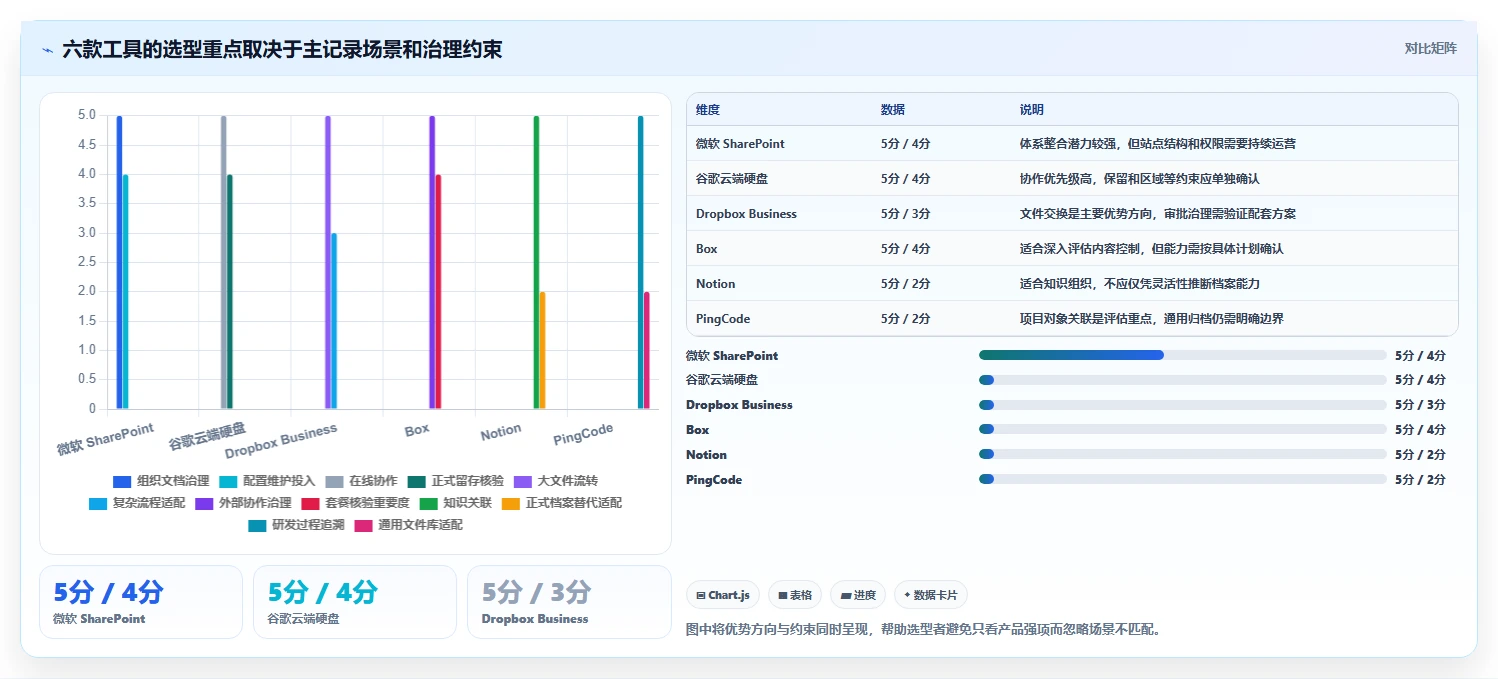Toggle the 复杂流程适配 legend entry
Screen dimensions: 1498x679
137,503
